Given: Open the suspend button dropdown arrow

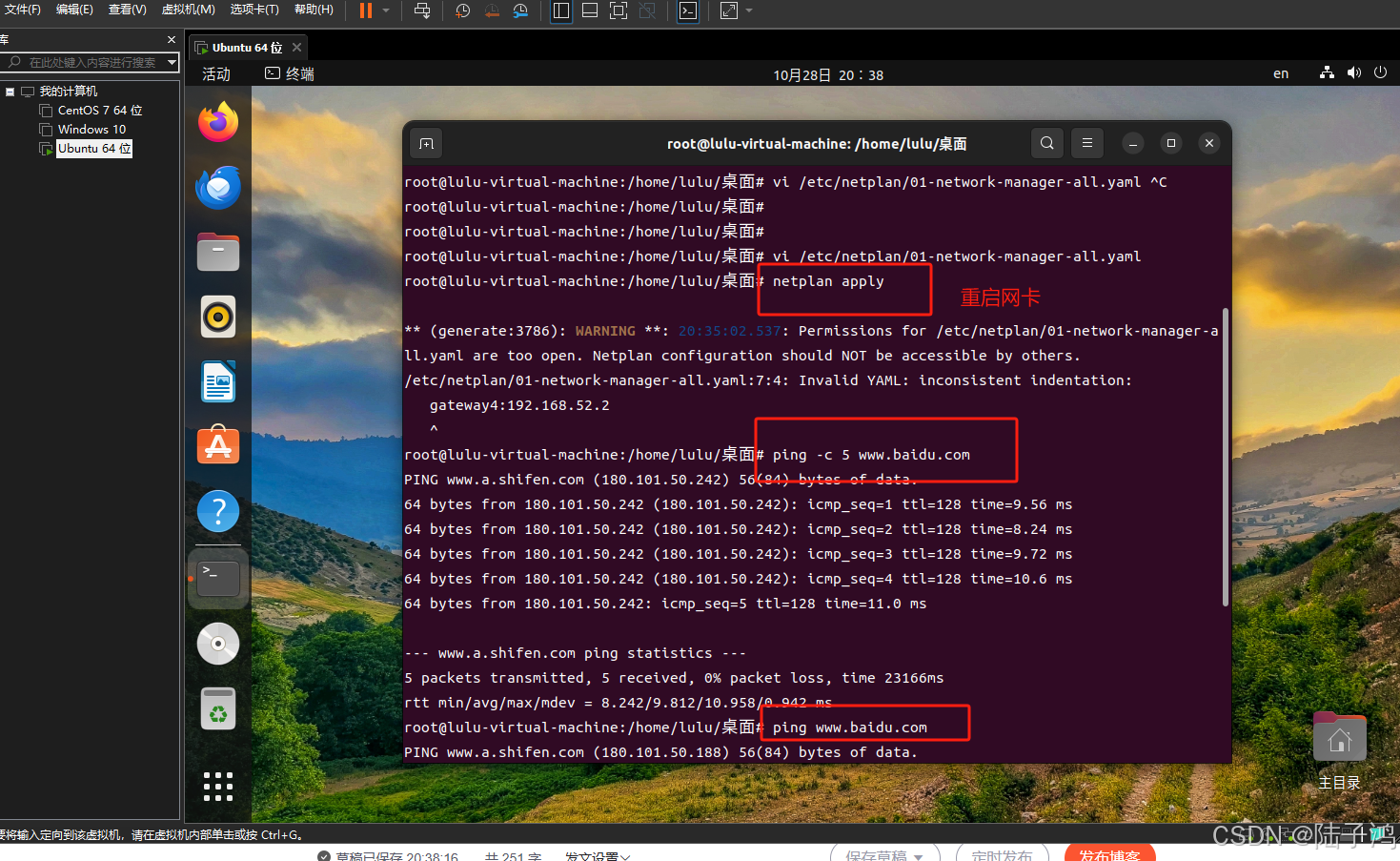Looking at the screenshot, I should (x=387, y=10).
